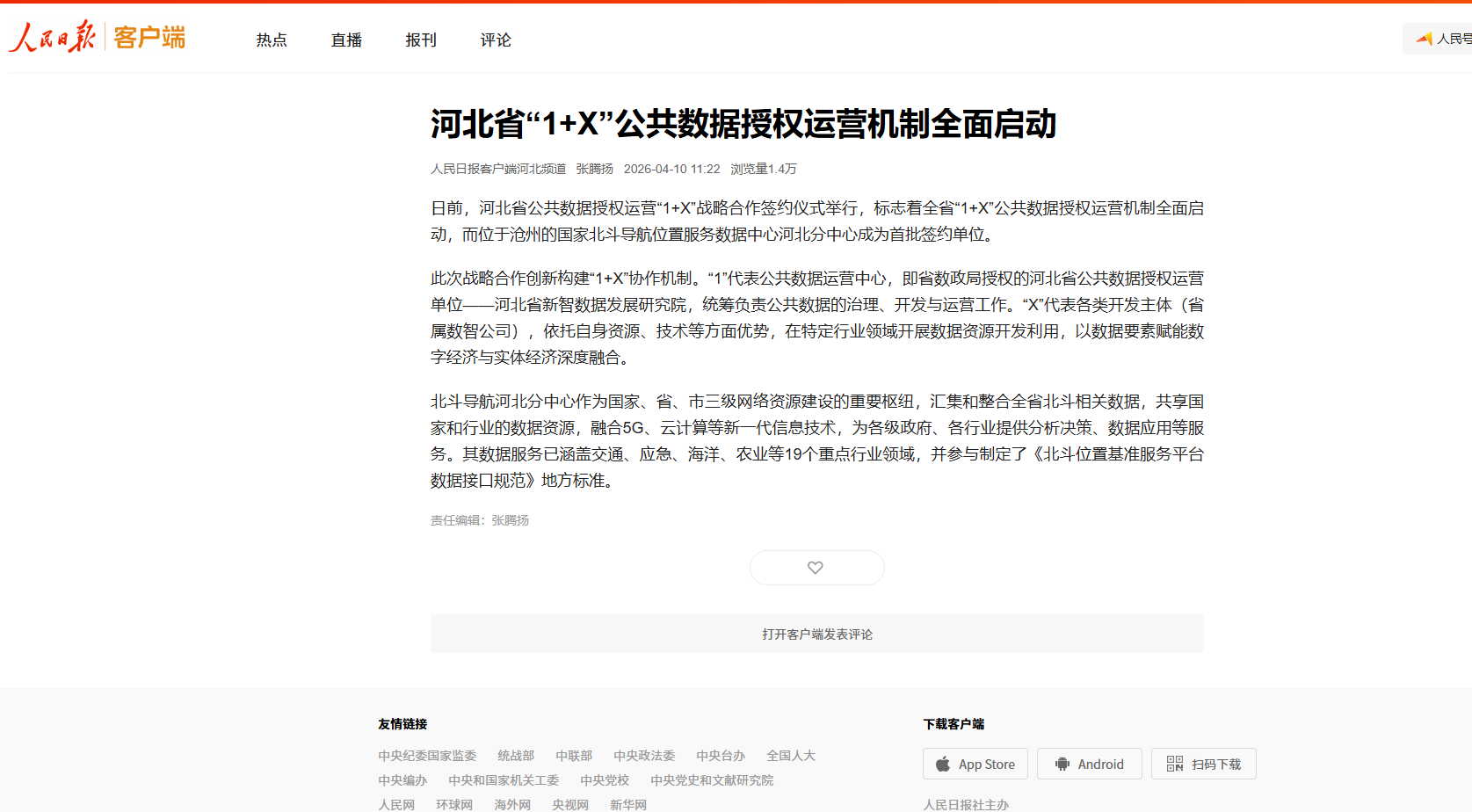Screen dimensions: 1472x812
Task: Click the 人民日报客户端河北频道 channel link
Action: point(497,169)
